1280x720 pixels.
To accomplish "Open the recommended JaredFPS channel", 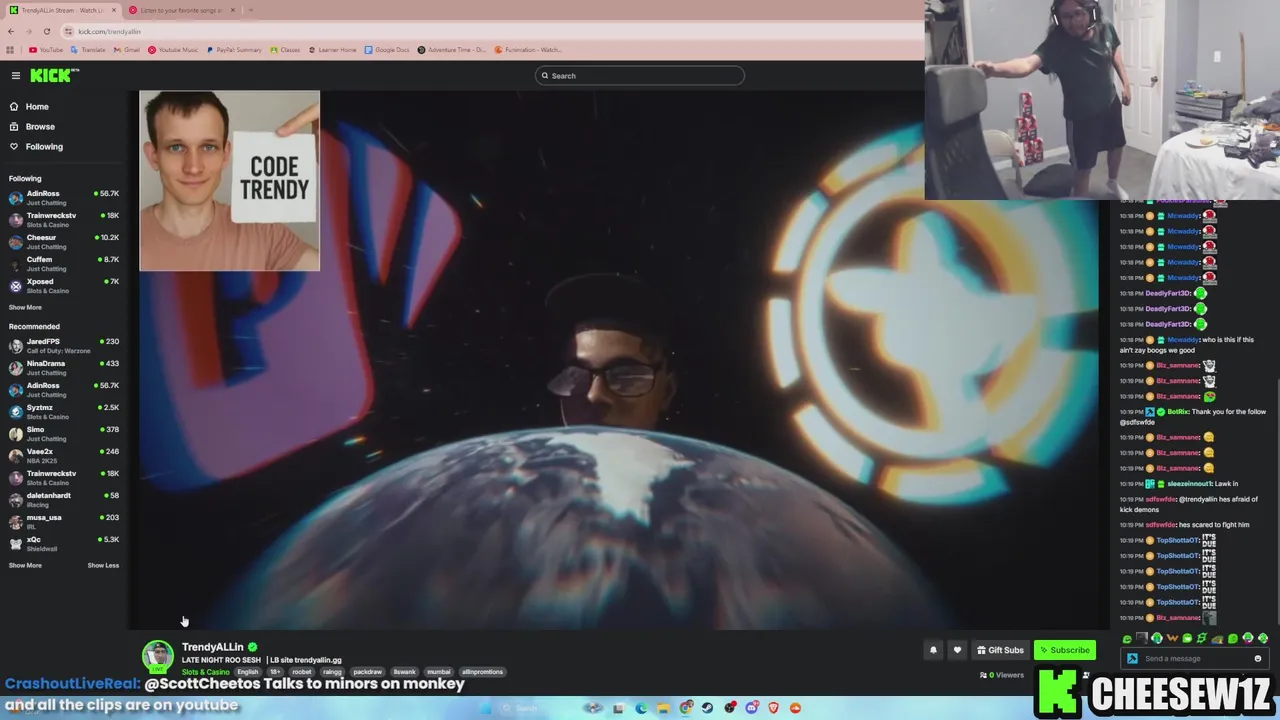I will coord(64,345).
